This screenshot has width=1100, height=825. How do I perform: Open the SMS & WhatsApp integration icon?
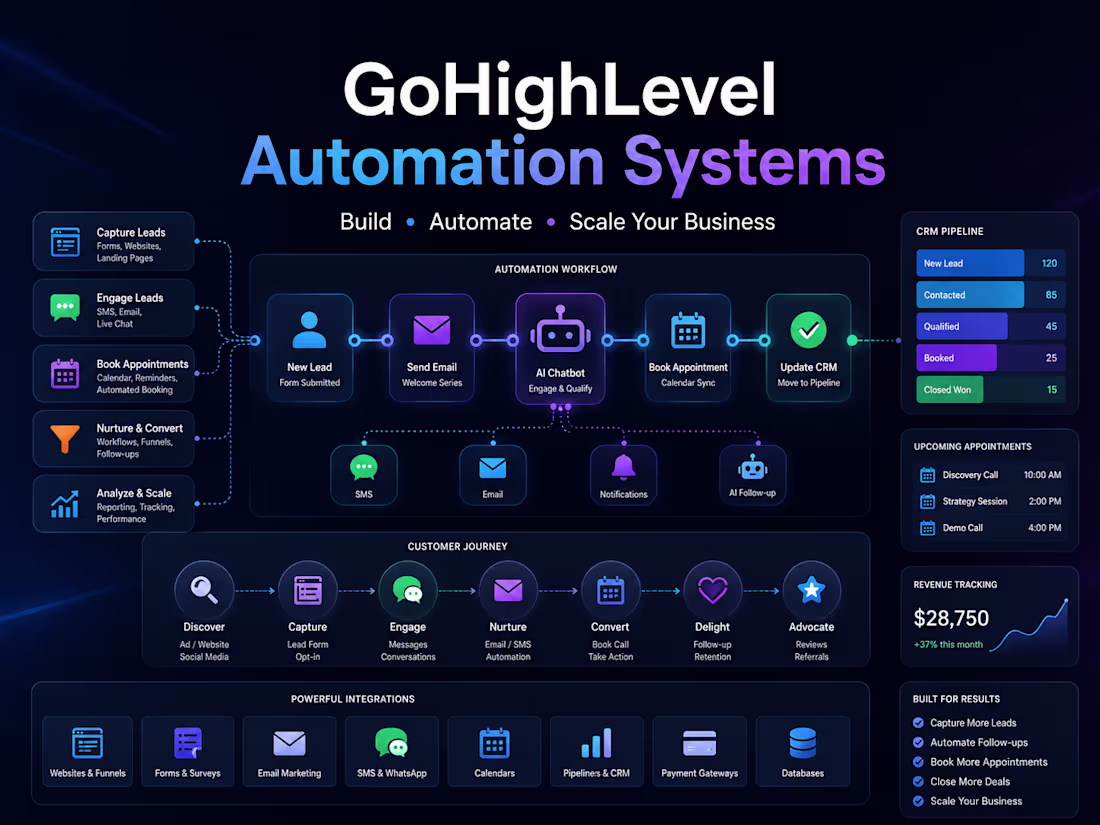pos(391,743)
